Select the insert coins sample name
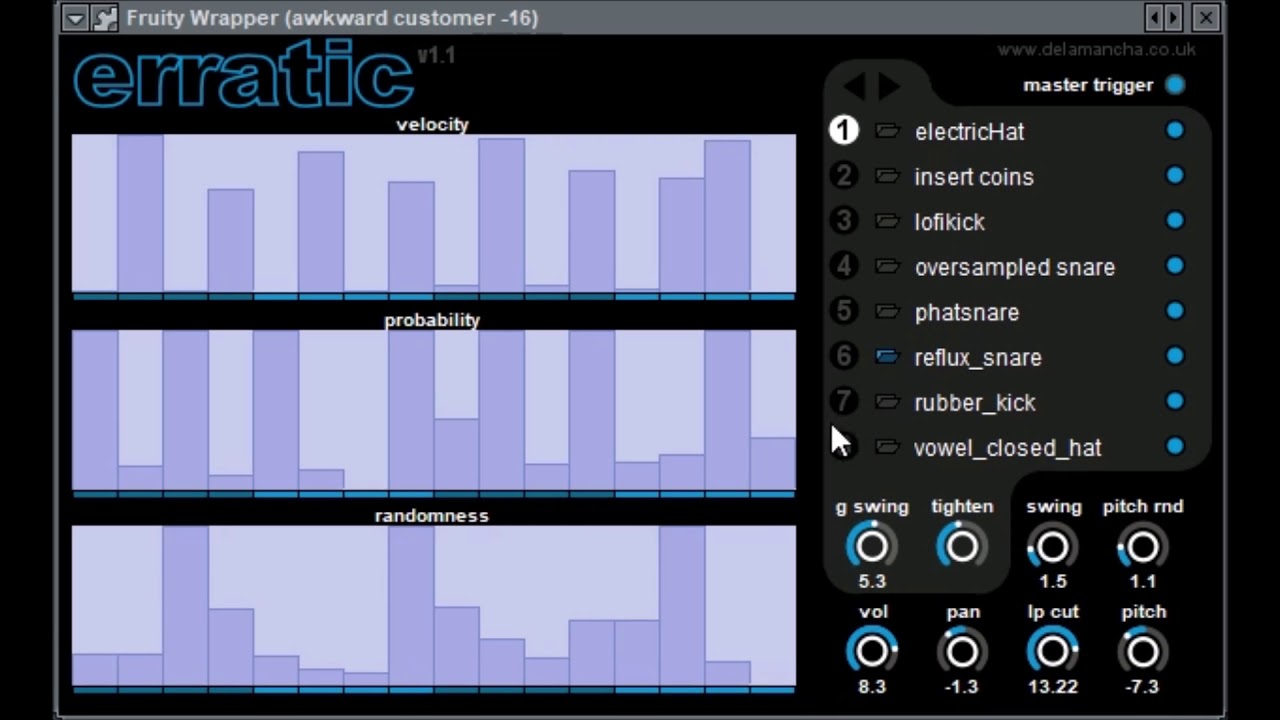The height and width of the screenshot is (720, 1280). (974, 177)
